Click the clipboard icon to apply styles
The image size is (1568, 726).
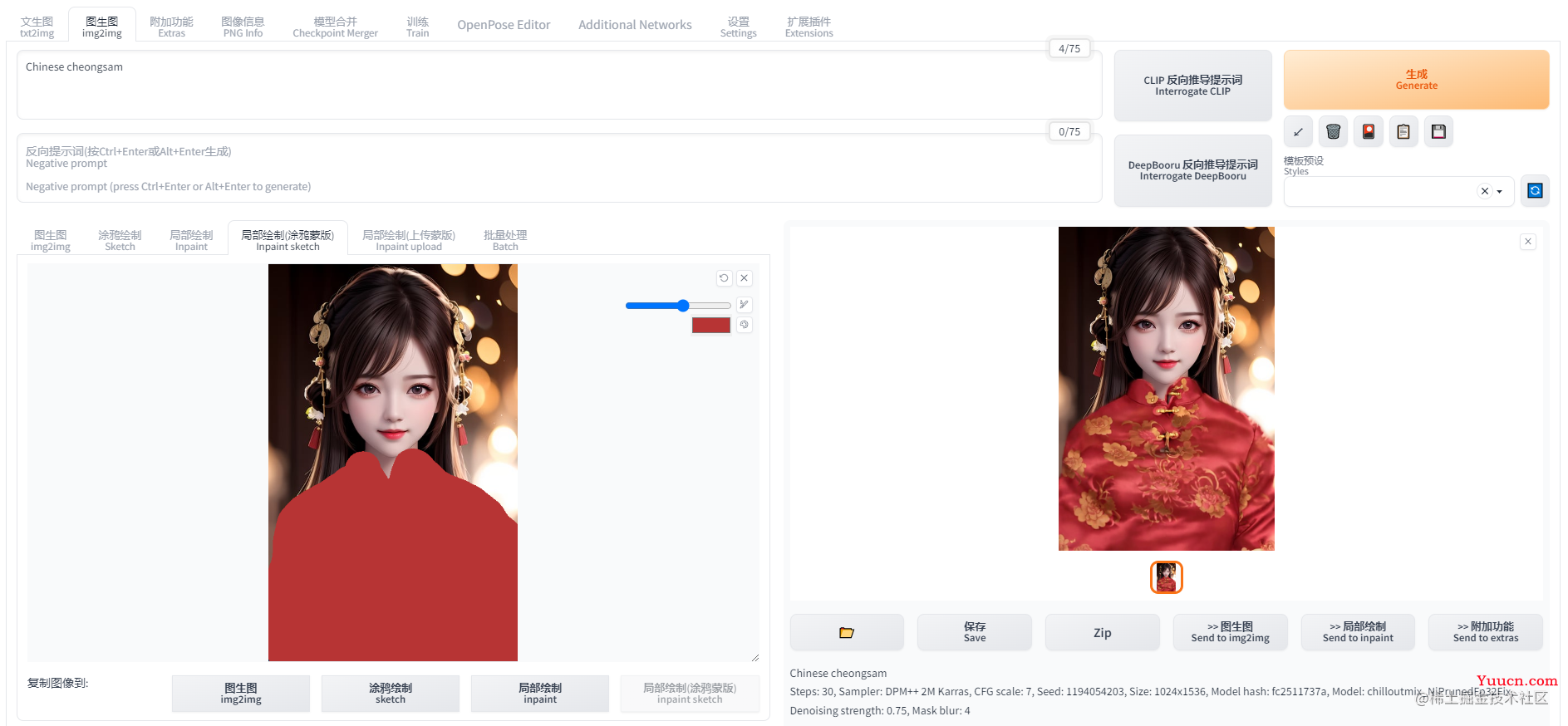pos(1403,132)
